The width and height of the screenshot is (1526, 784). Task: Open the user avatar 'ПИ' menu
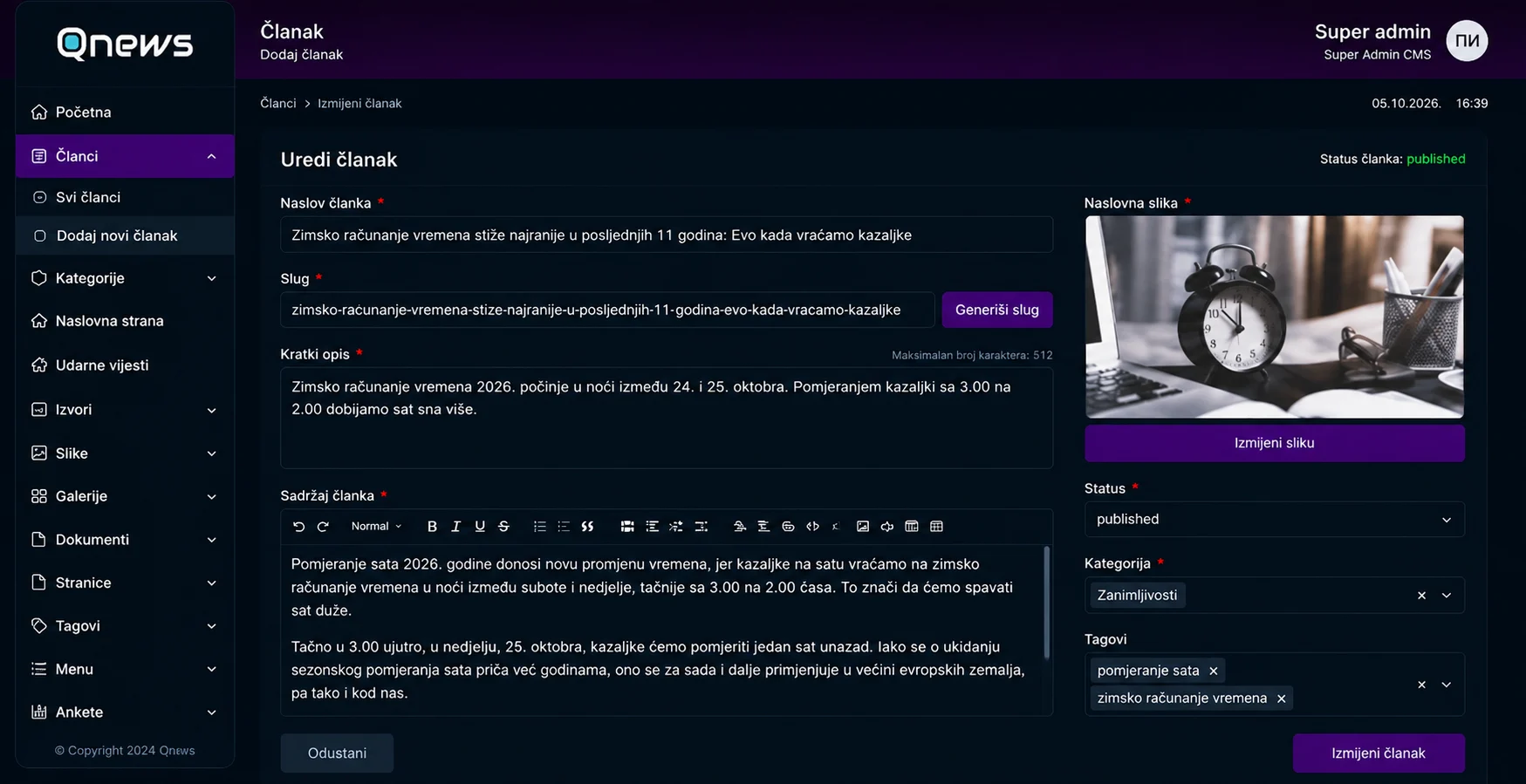(1467, 41)
